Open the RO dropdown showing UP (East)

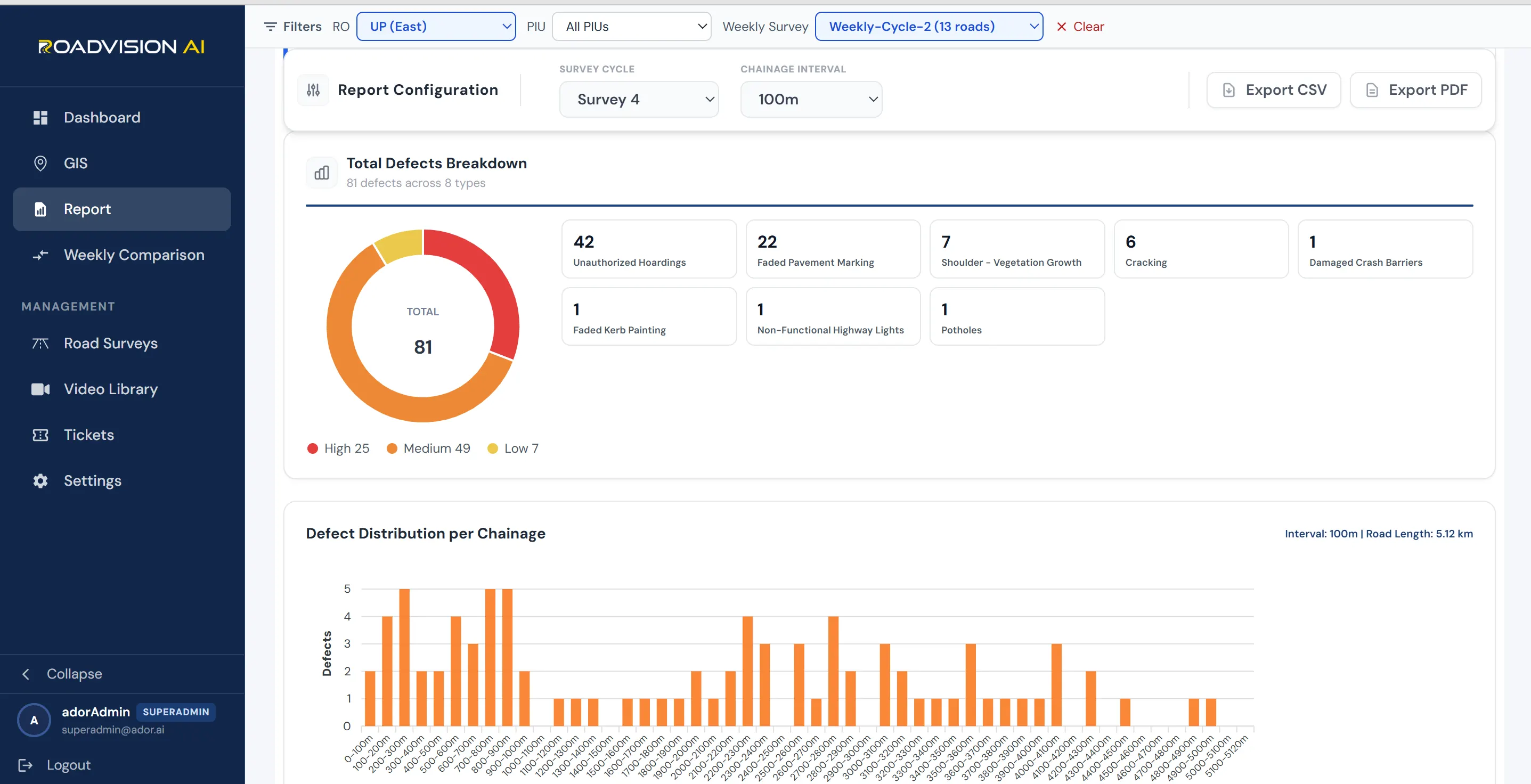436,27
